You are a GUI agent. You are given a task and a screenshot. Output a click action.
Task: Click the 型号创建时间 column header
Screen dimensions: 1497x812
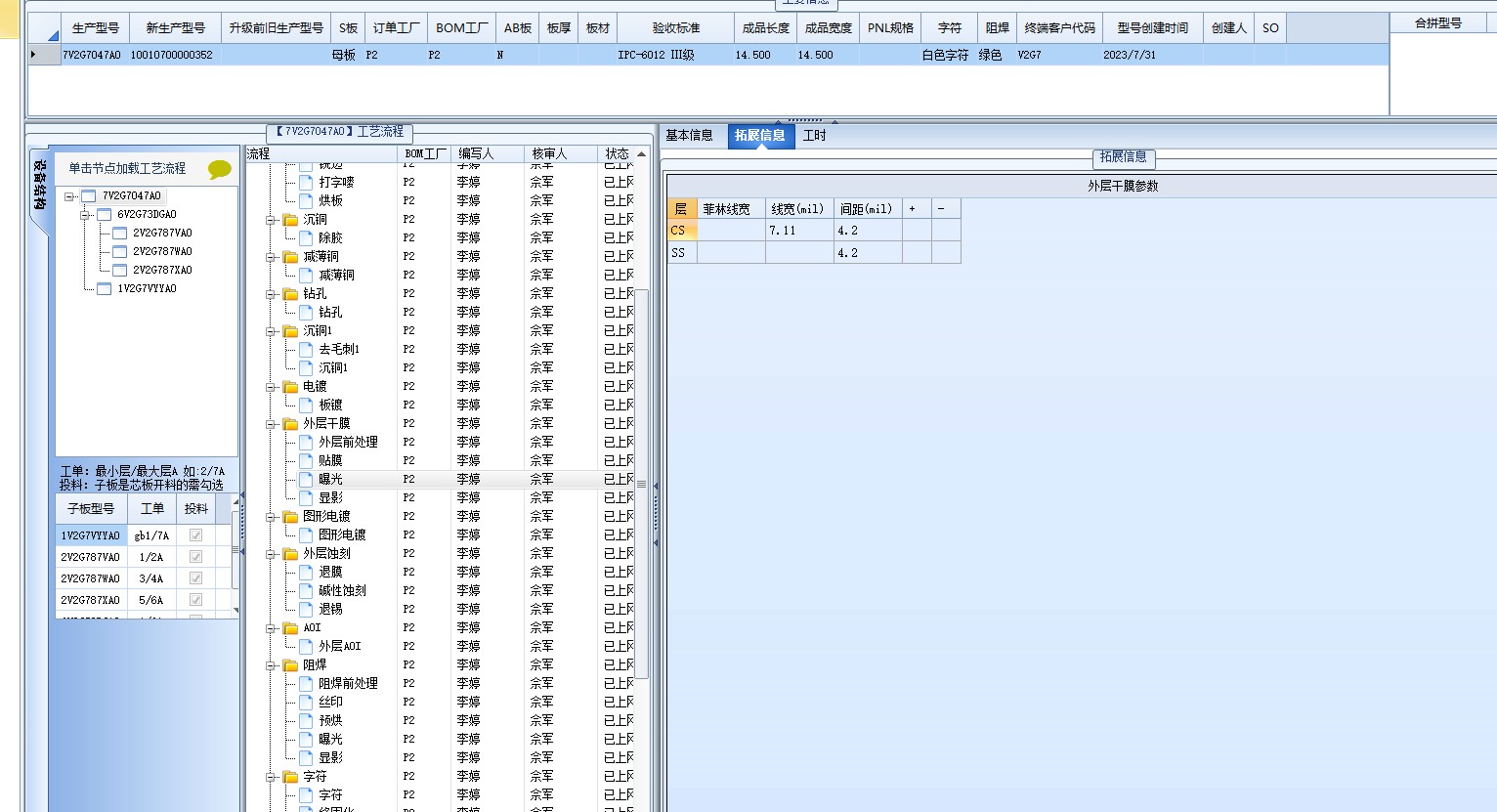(1153, 28)
